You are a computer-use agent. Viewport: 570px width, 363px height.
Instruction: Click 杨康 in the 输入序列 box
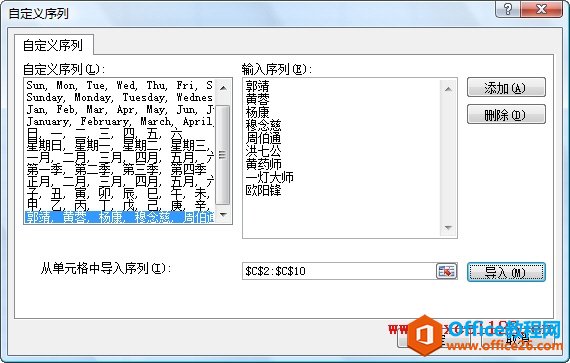point(257,112)
